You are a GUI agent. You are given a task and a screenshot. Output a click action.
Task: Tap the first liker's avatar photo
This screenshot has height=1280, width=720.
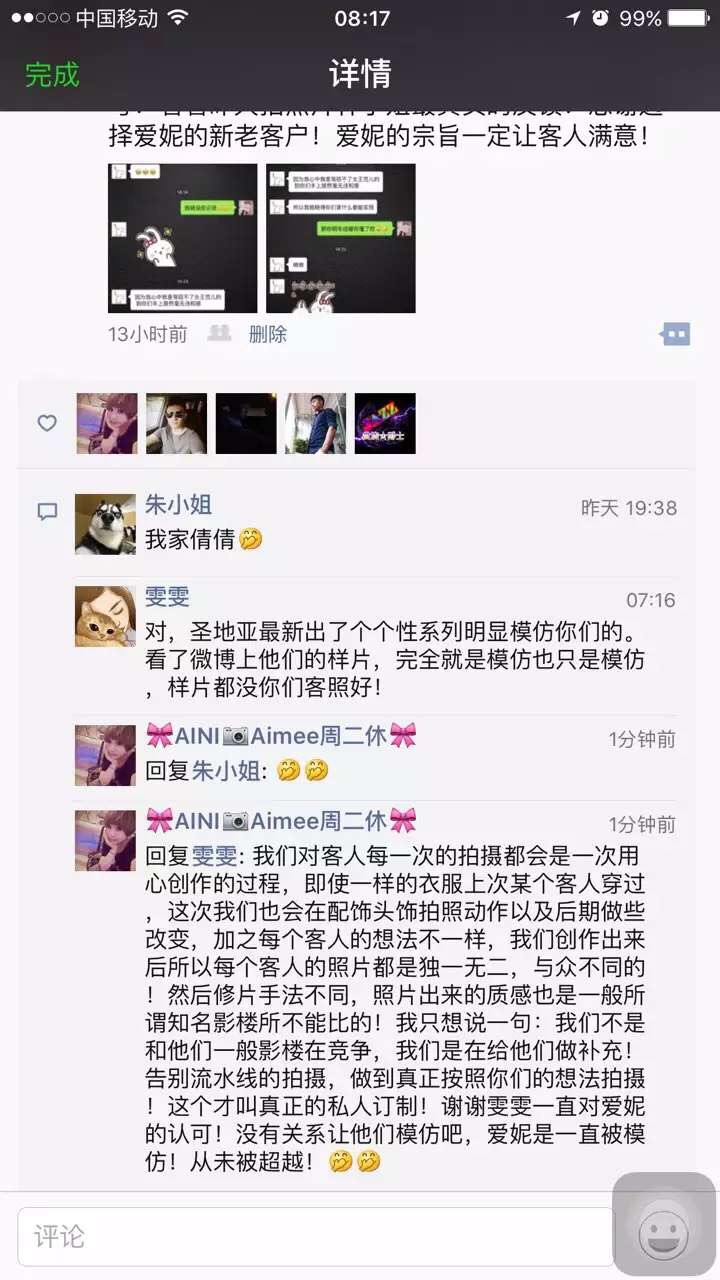click(107, 423)
